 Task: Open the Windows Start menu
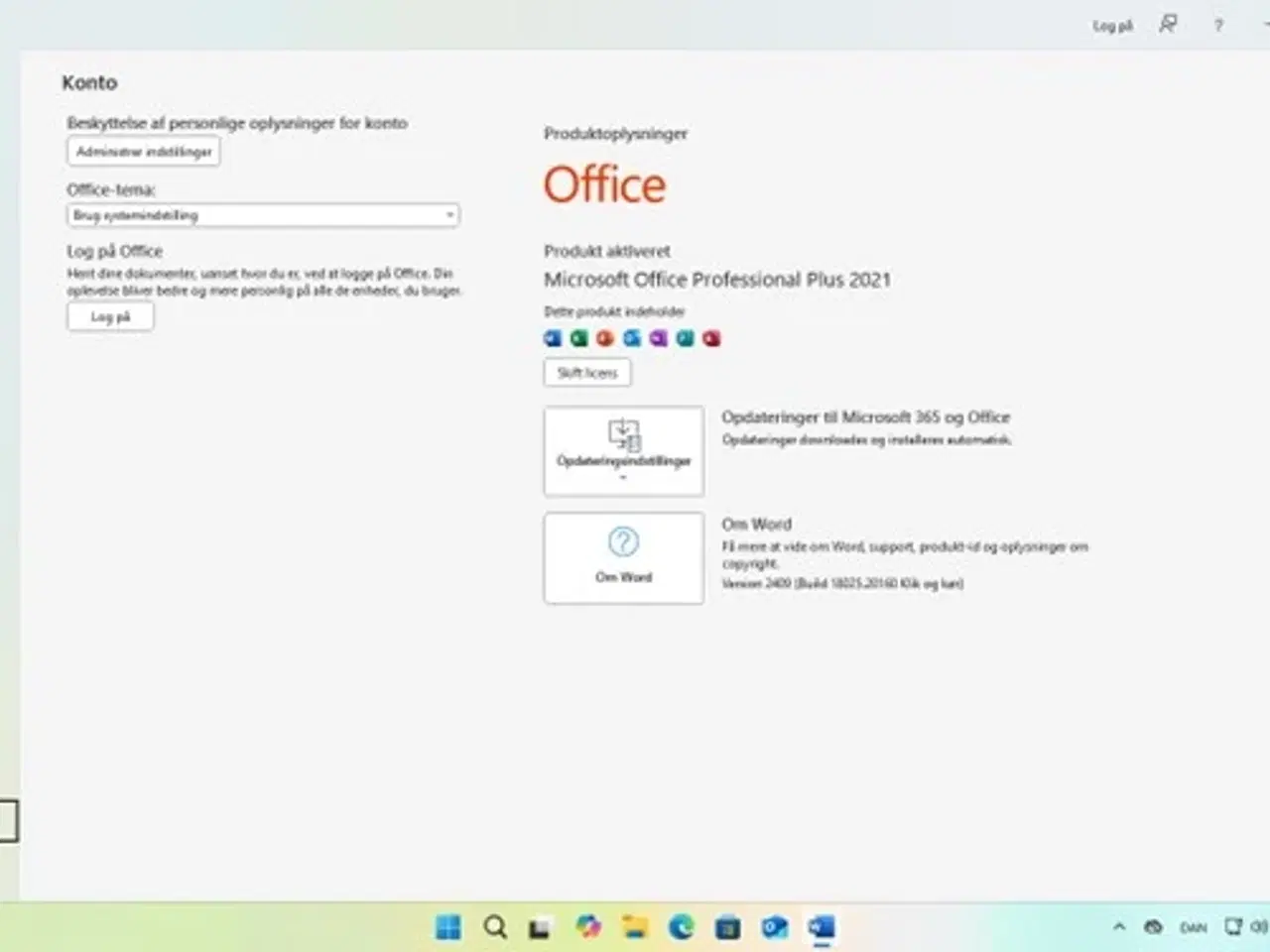coord(448,927)
